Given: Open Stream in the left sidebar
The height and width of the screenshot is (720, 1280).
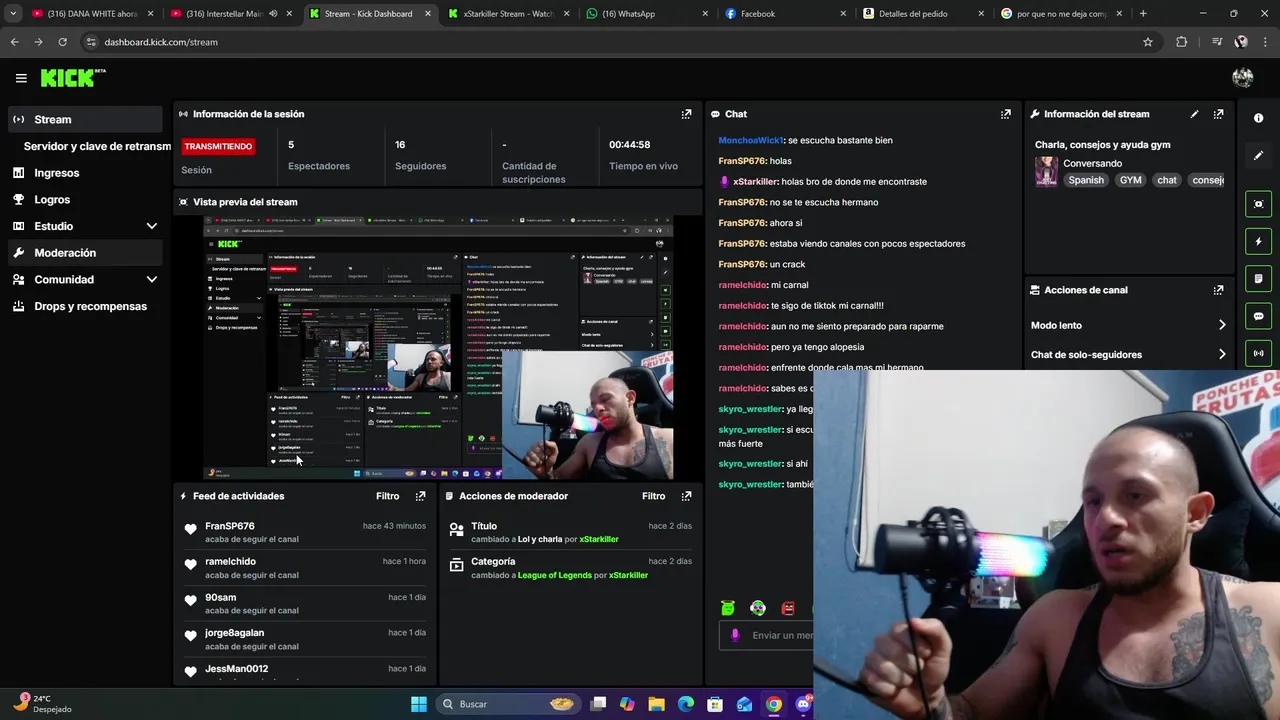Looking at the screenshot, I should 85,119.
